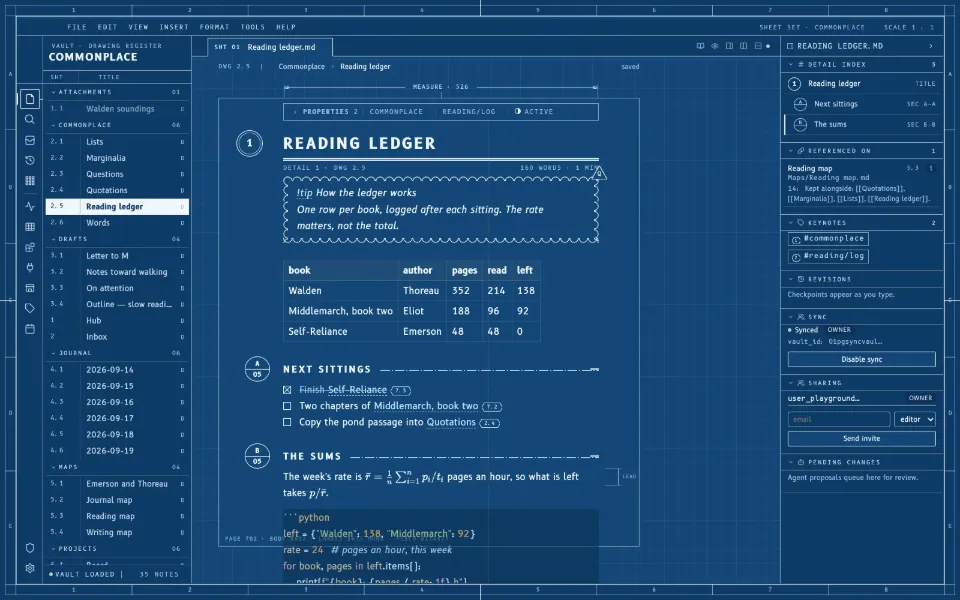This screenshot has height=600, width=960.
Task: Collapse the Commonplace group in the register
Action: pos(53,125)
